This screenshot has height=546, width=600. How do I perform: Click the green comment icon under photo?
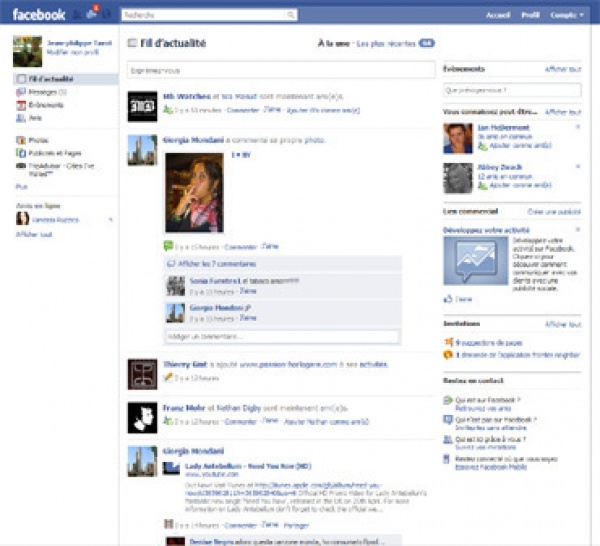point(168,246)
